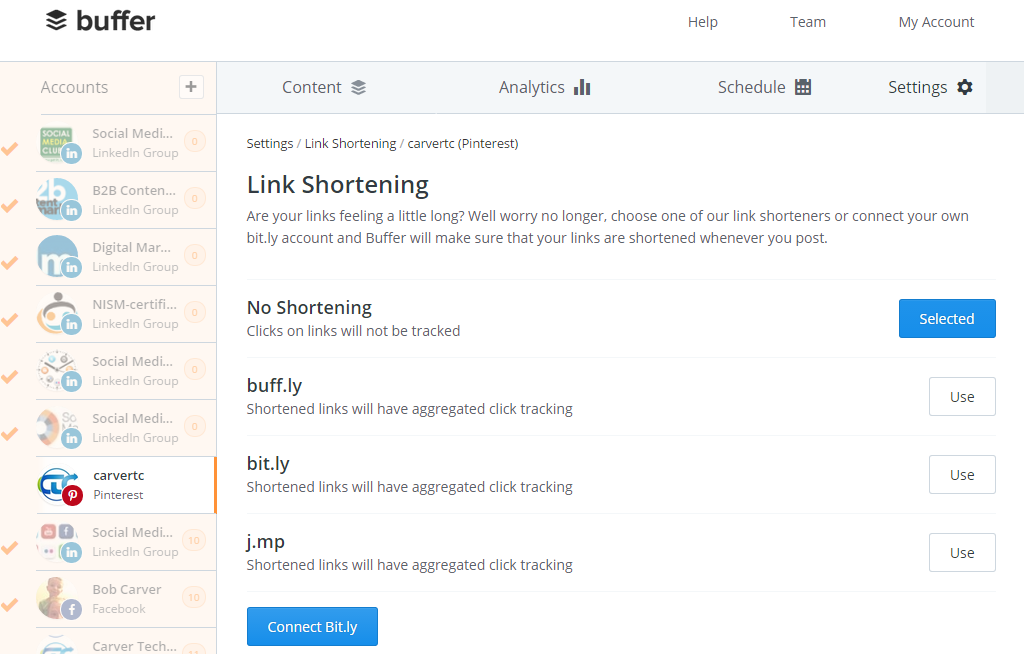This screenshot has width=1024, height=654.
Task: Select the Digital Mar... account name
Action: click(x=131, y=248)
